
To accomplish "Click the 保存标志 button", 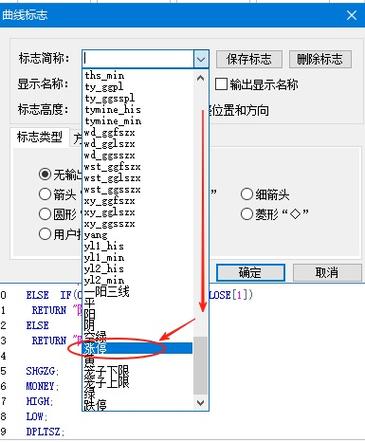I will 249,59.
